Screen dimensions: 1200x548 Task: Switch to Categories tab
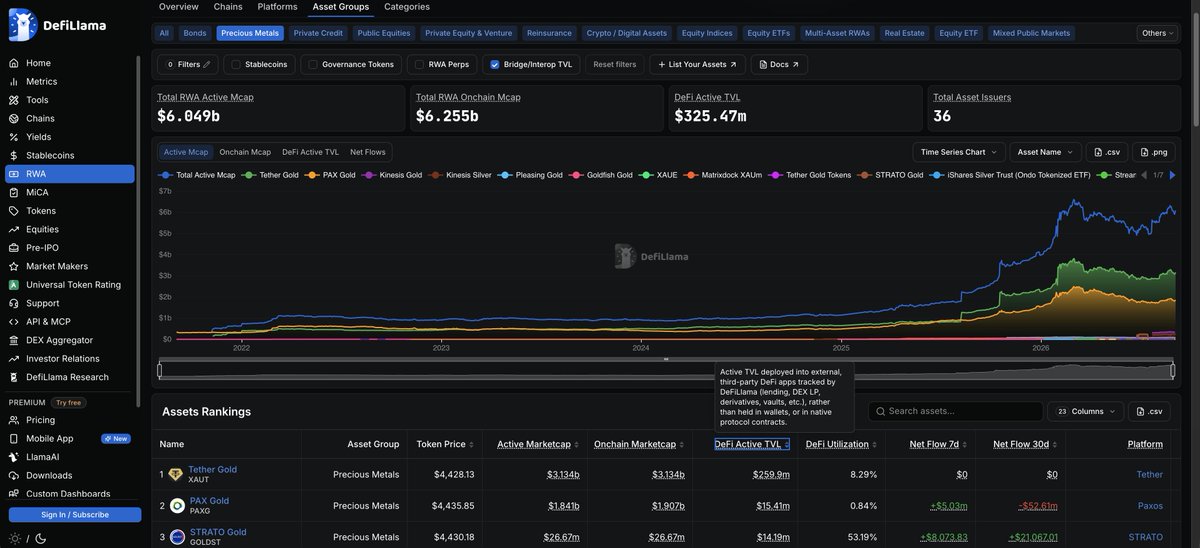(x=407, y=7)
